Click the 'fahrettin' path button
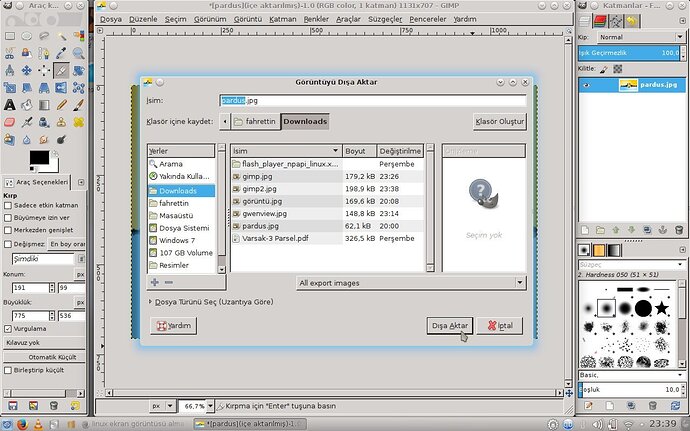 point(255,122)
